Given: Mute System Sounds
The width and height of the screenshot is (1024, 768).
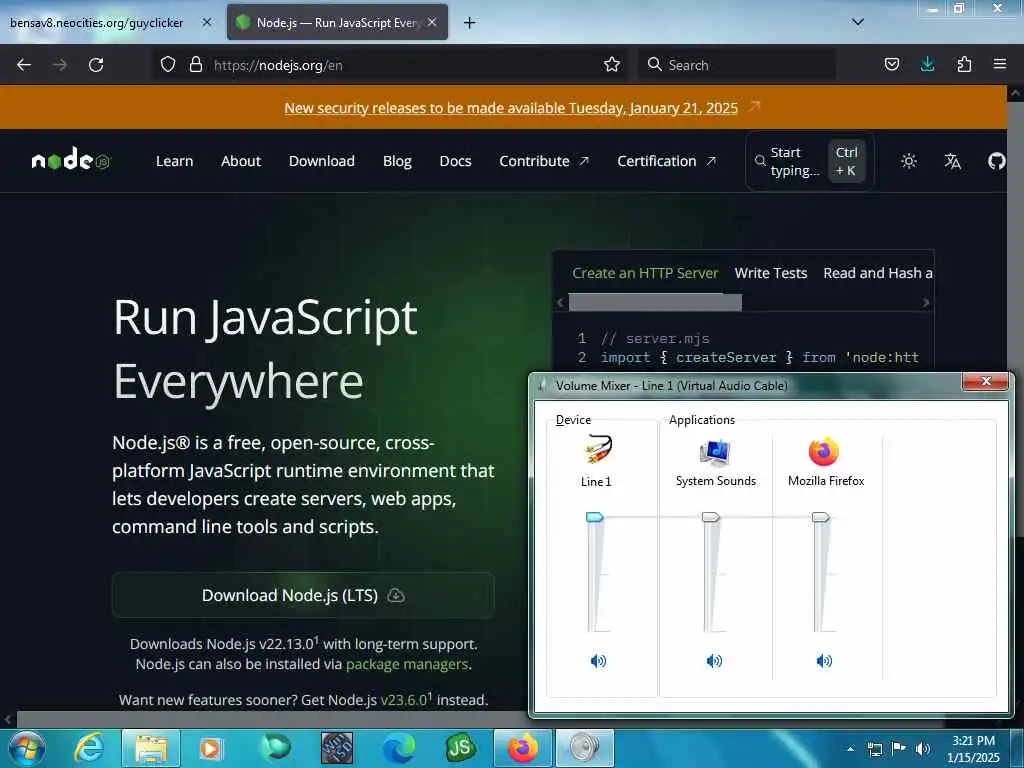Looking at the screenshot, I should [x=714, y=661].
